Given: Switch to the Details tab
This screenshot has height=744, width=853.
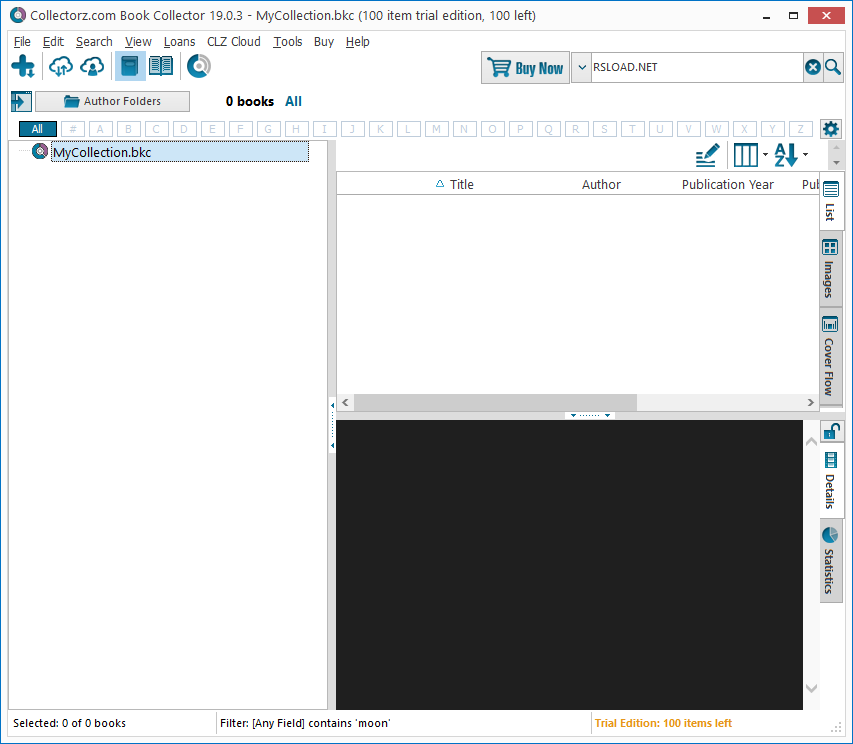Looking at the screenshot, I should pyautogui.click(x=830, y=481).
